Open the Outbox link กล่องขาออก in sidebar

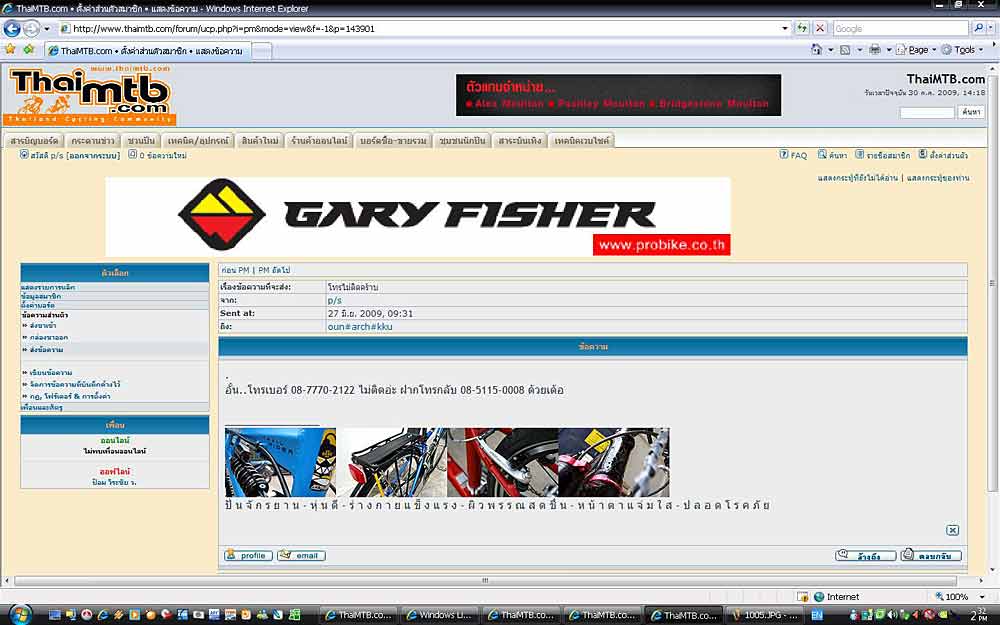(x=48, y=337)
